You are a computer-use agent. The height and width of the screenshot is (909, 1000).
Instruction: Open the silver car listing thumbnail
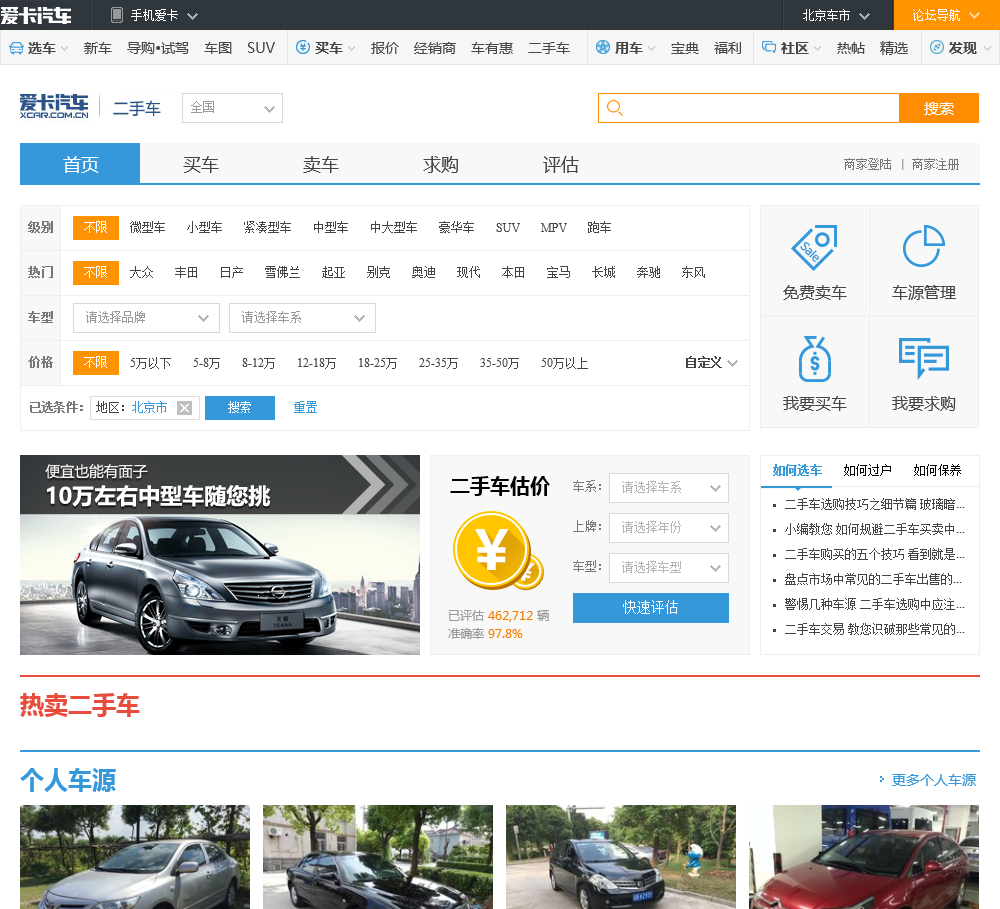coord(135,856)
